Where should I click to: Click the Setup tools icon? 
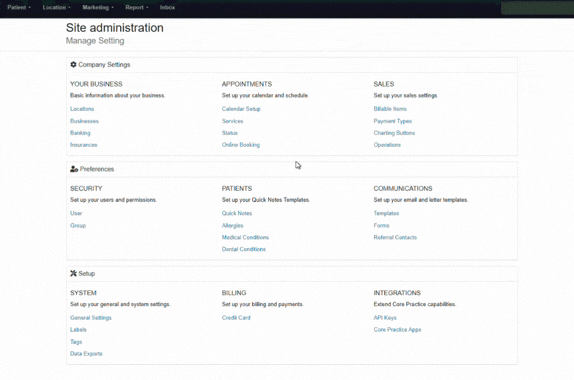tap(73, 273)
